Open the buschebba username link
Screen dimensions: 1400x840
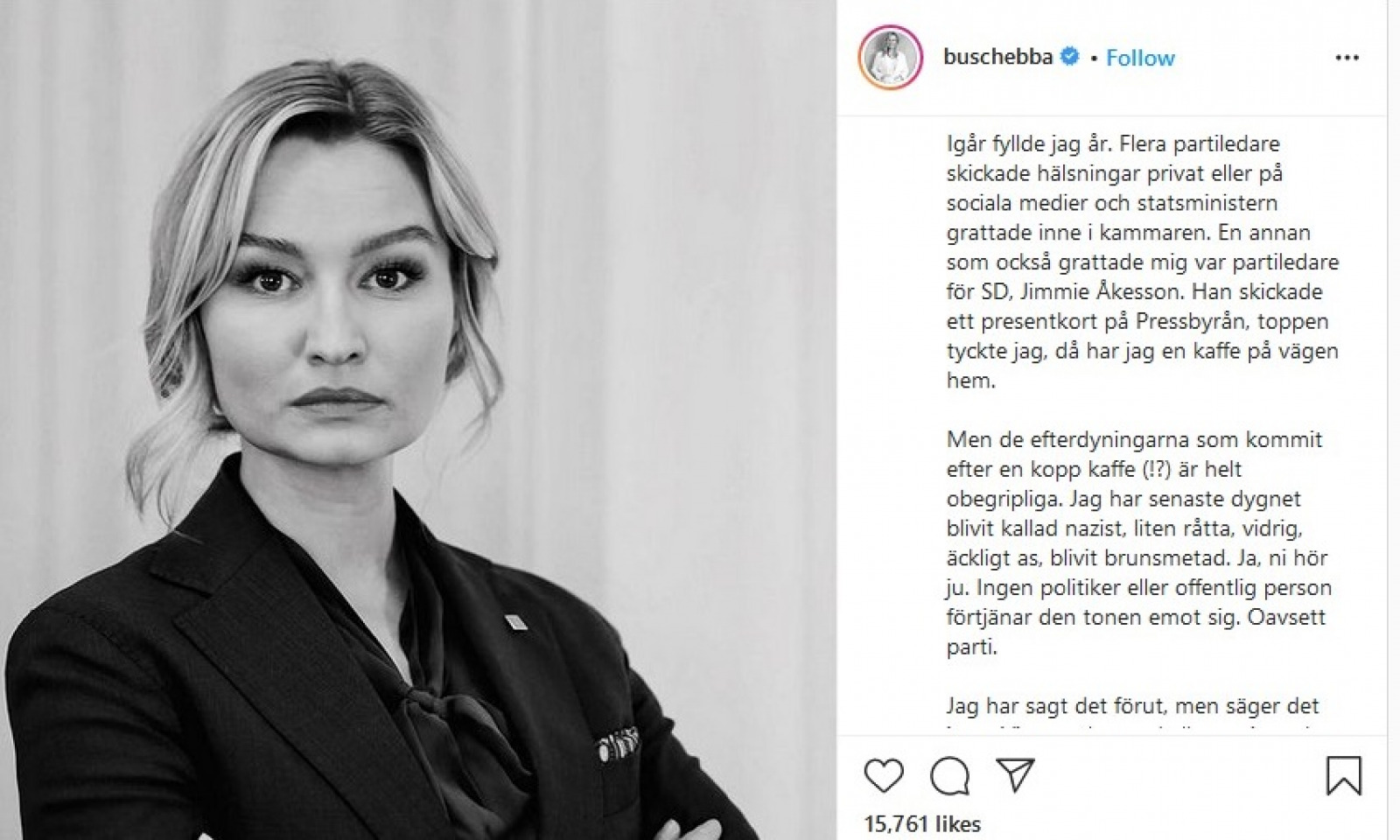(997, 58)
